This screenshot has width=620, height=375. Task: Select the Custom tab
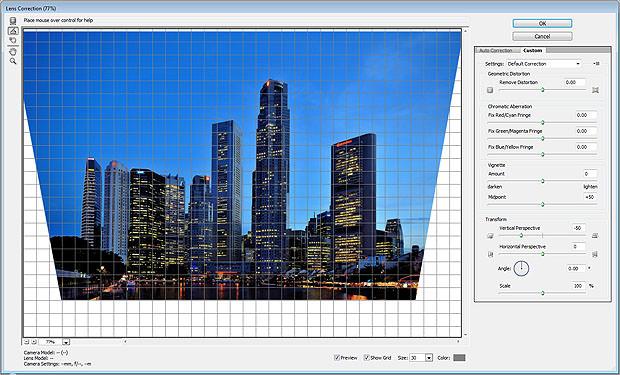pyautogui.click(x=532, y=50)
